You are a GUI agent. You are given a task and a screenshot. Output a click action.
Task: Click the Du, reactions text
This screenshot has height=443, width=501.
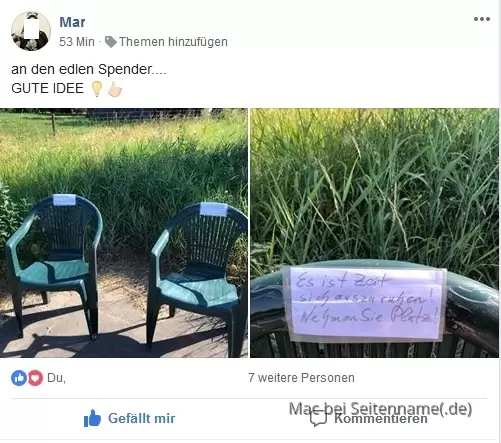(x=56, y=378)
